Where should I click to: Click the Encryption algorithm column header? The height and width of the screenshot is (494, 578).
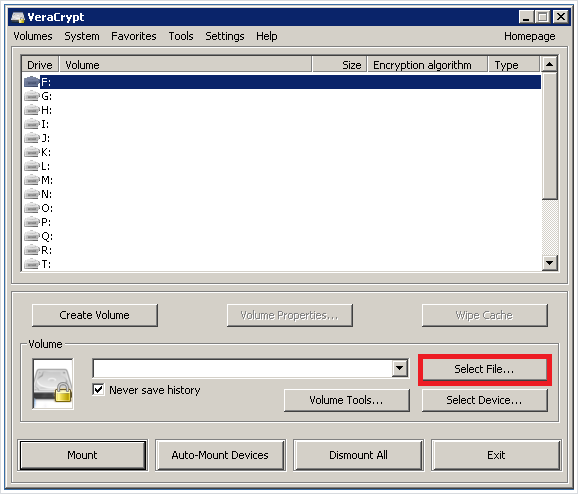428,65
